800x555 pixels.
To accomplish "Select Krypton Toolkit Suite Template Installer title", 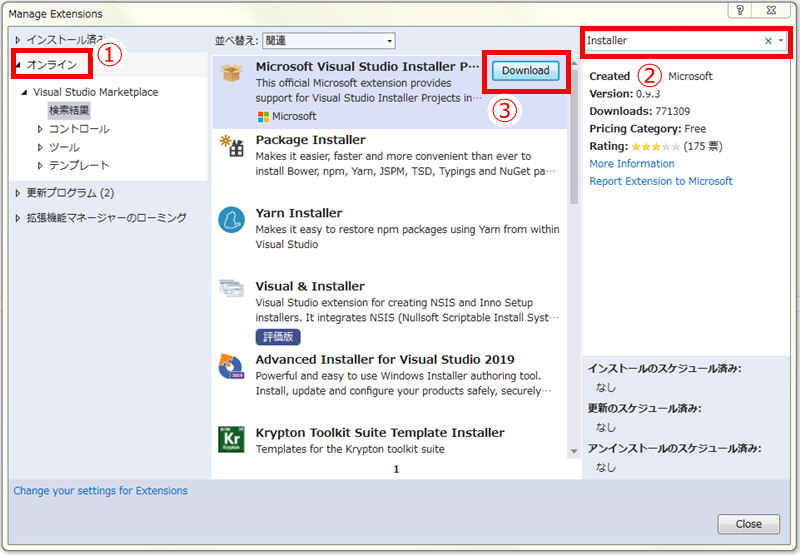I will [x=380, y=433].
